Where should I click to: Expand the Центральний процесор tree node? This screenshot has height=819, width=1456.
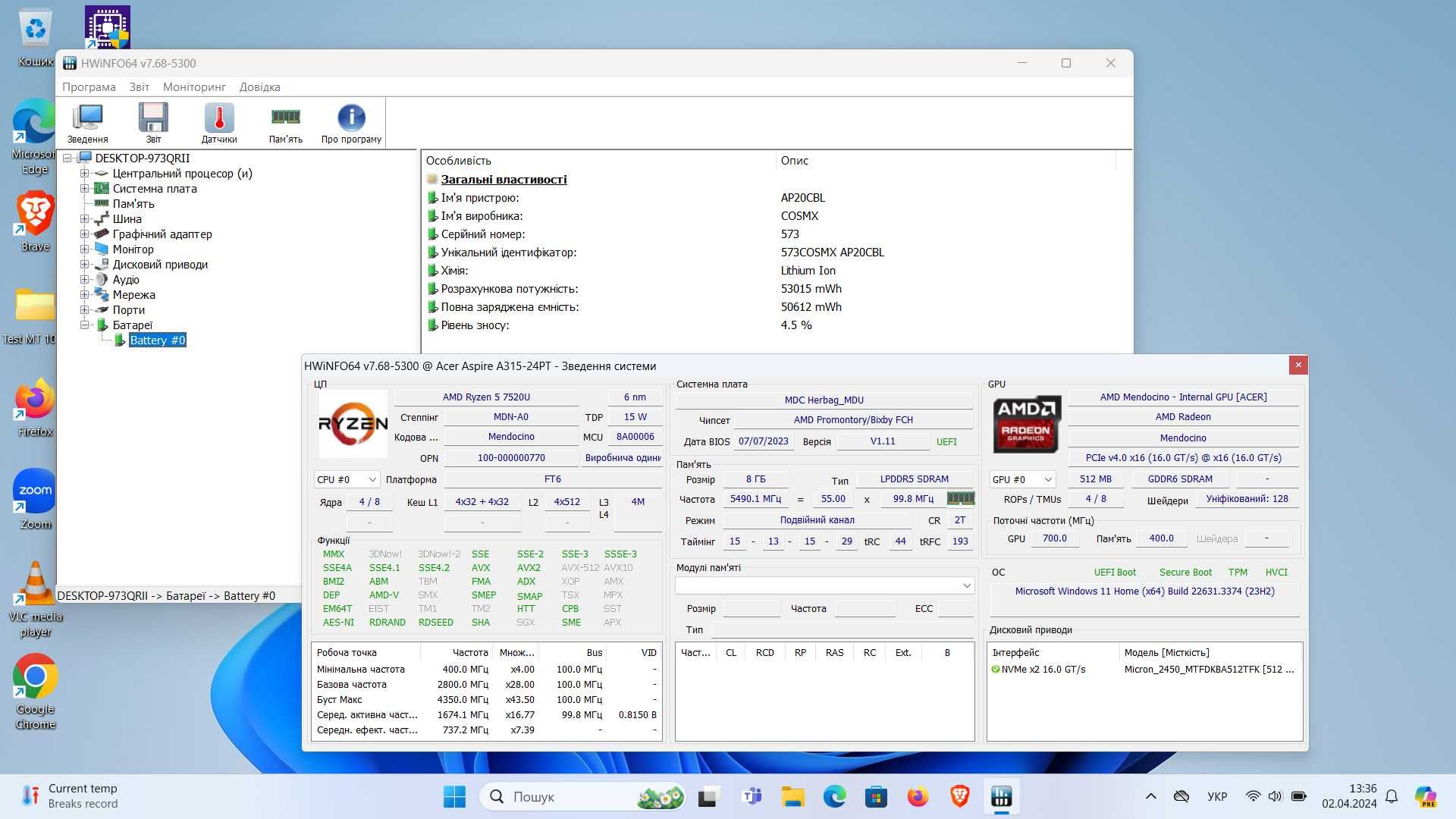click(x=85, y=173)
